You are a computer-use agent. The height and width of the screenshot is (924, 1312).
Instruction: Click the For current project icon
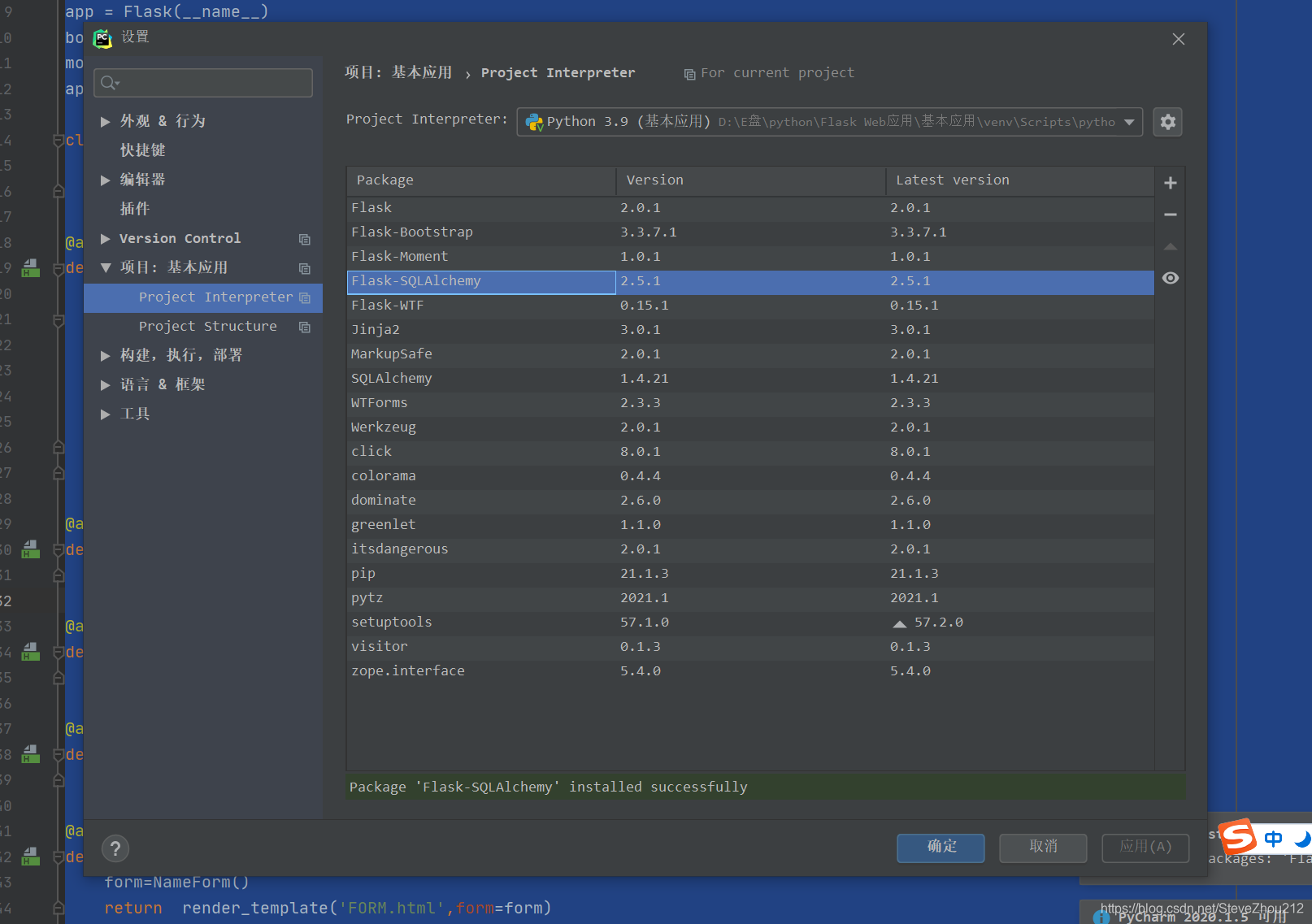689,74
